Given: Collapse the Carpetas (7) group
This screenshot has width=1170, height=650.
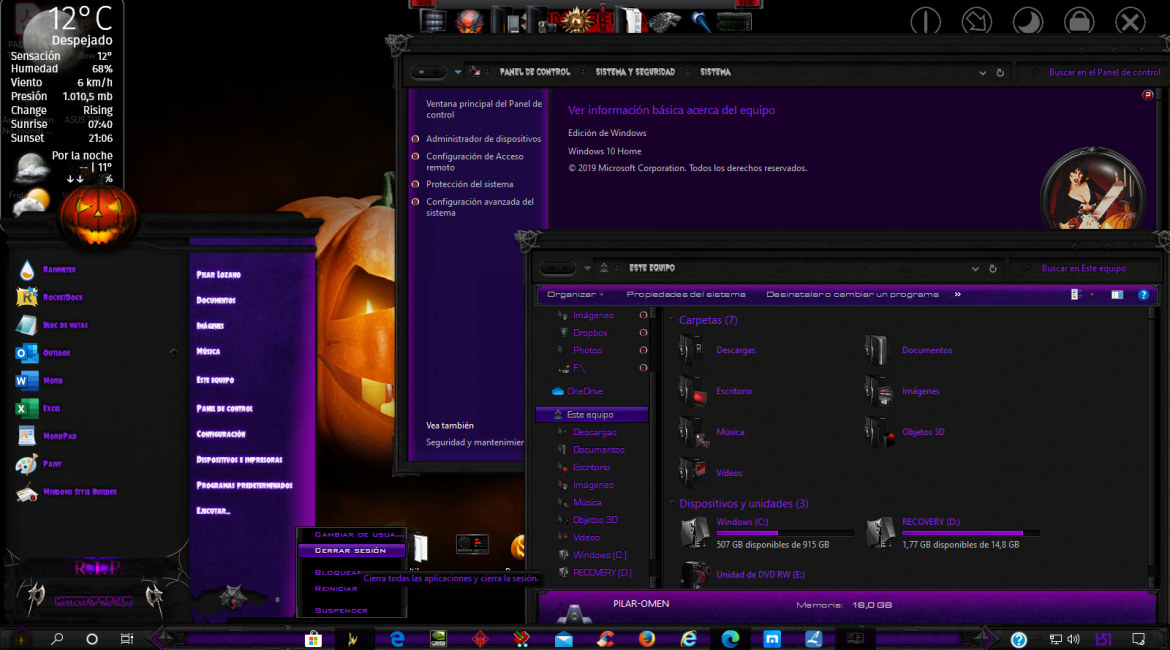Looking at the screenshot, I should pyautogui.click(x=672, y=320).
